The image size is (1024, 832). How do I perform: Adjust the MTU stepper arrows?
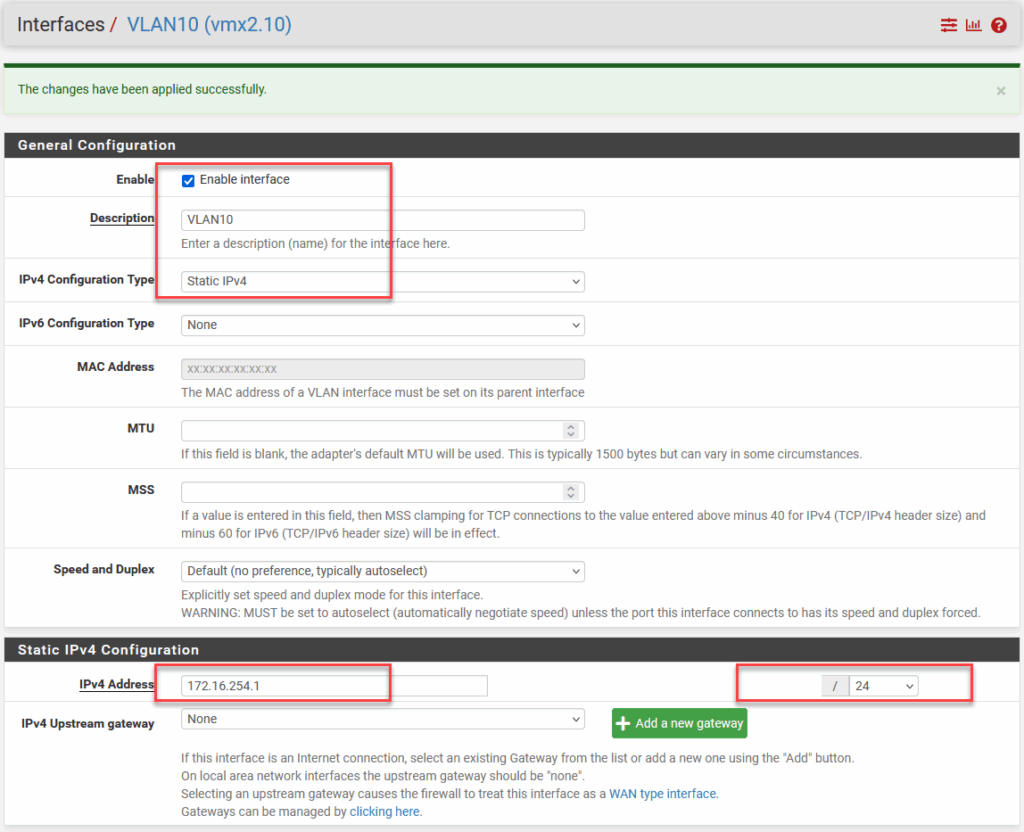click(x=571, y=430)
